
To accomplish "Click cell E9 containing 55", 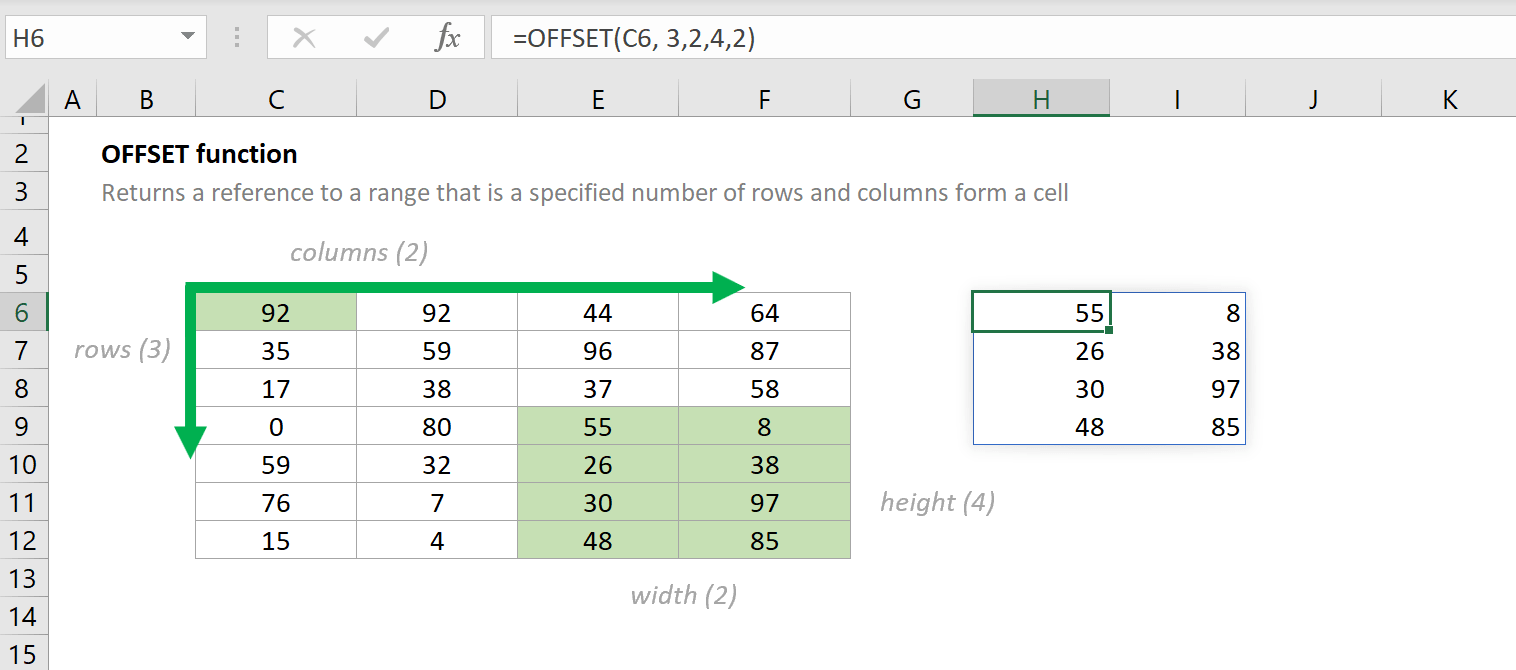I will point(598,427).
